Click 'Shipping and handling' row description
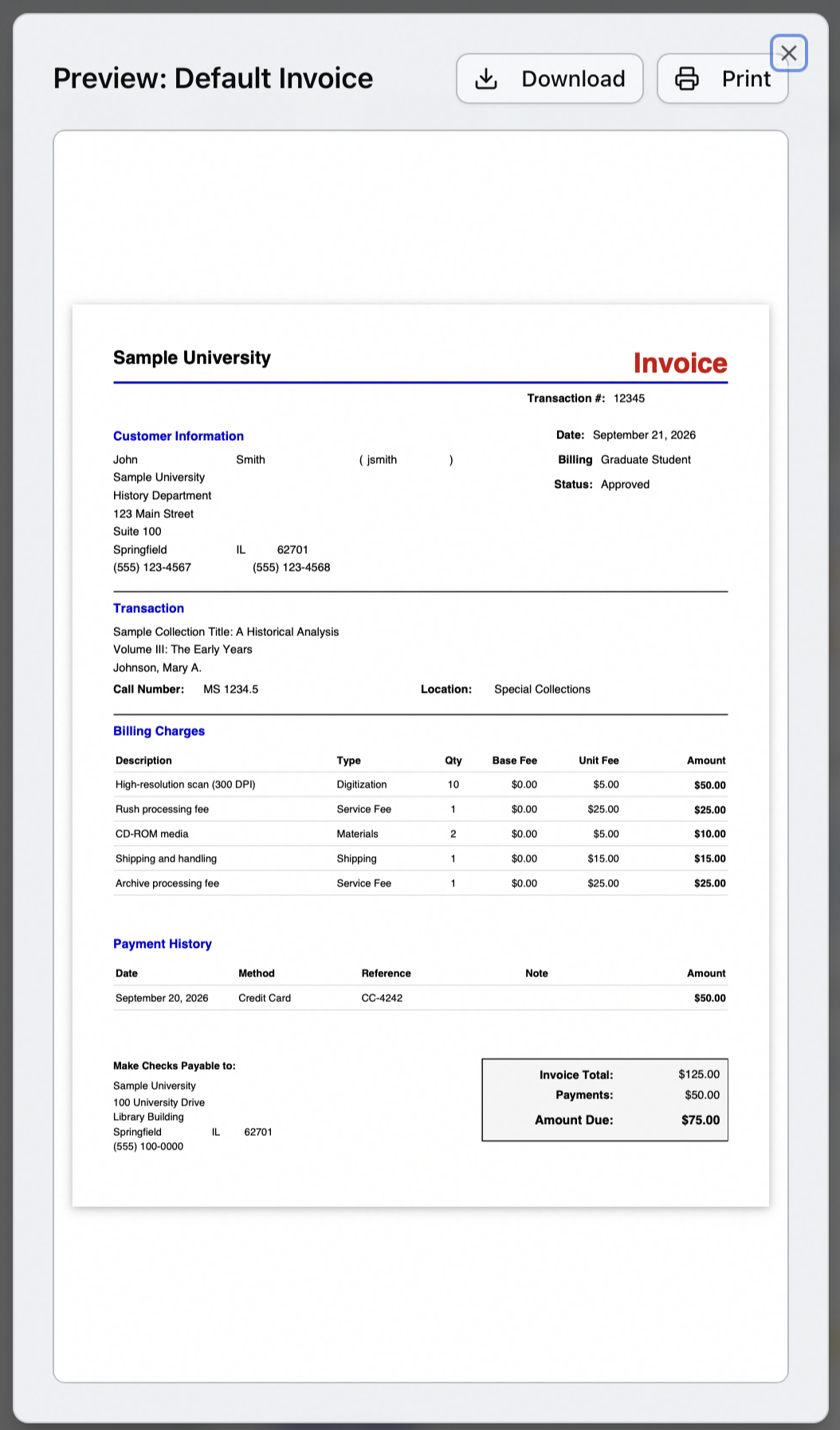 click(166, 858)
